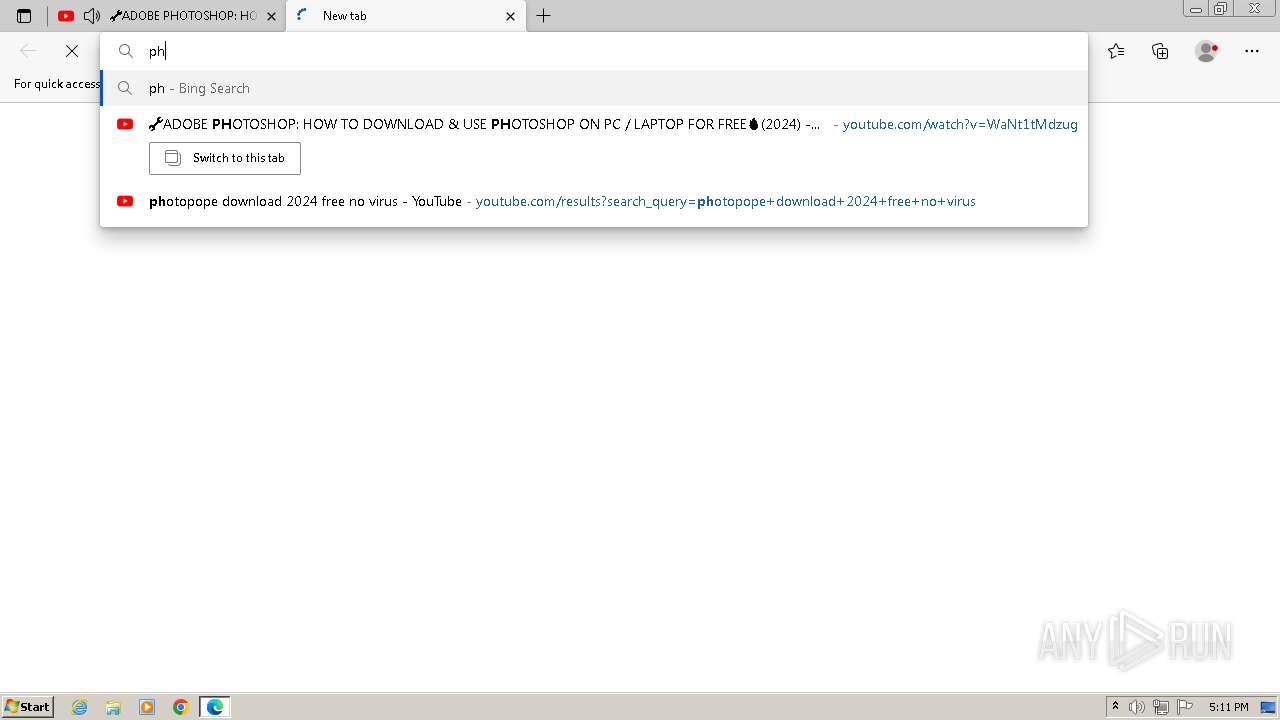This screenshot has height=720, width=1280.
Task: Mute the Adobe Photoshop YouTube tab audio
Action: [x=92, y=16]
